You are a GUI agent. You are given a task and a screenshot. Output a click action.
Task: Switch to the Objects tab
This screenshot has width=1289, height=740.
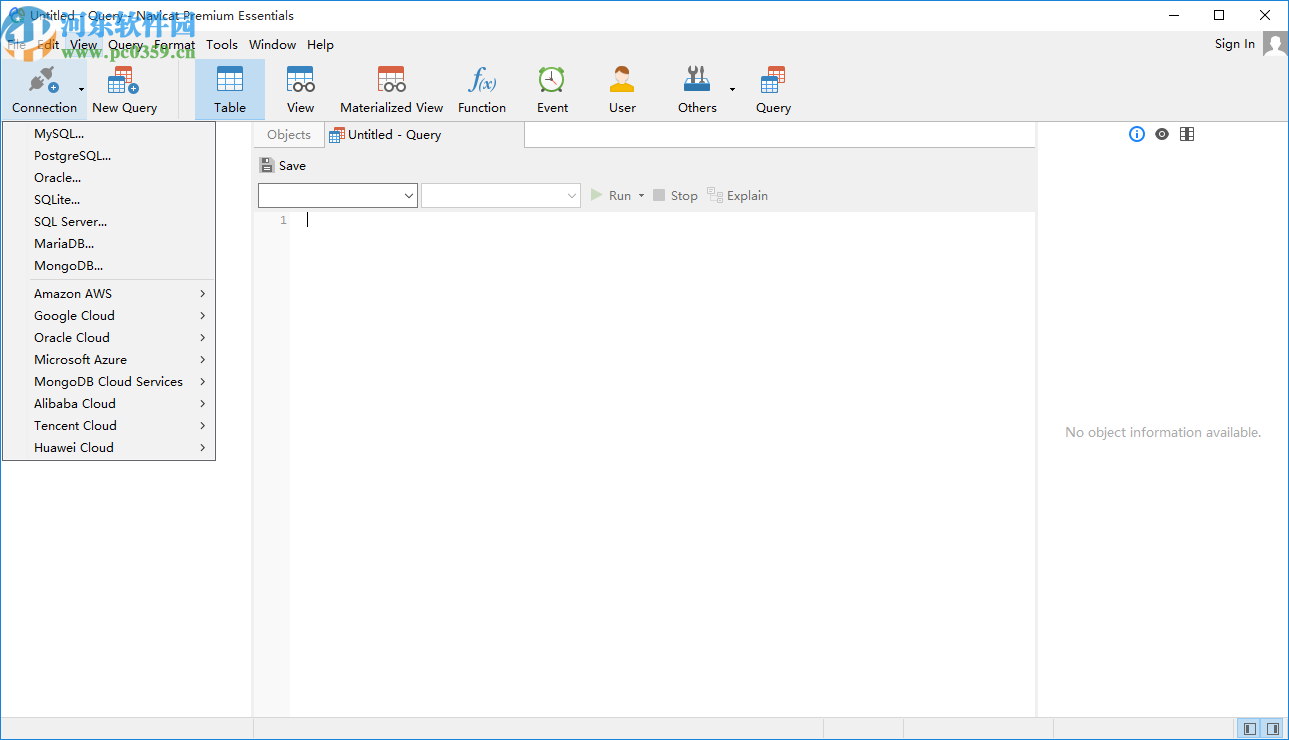(x=289, y=135)
